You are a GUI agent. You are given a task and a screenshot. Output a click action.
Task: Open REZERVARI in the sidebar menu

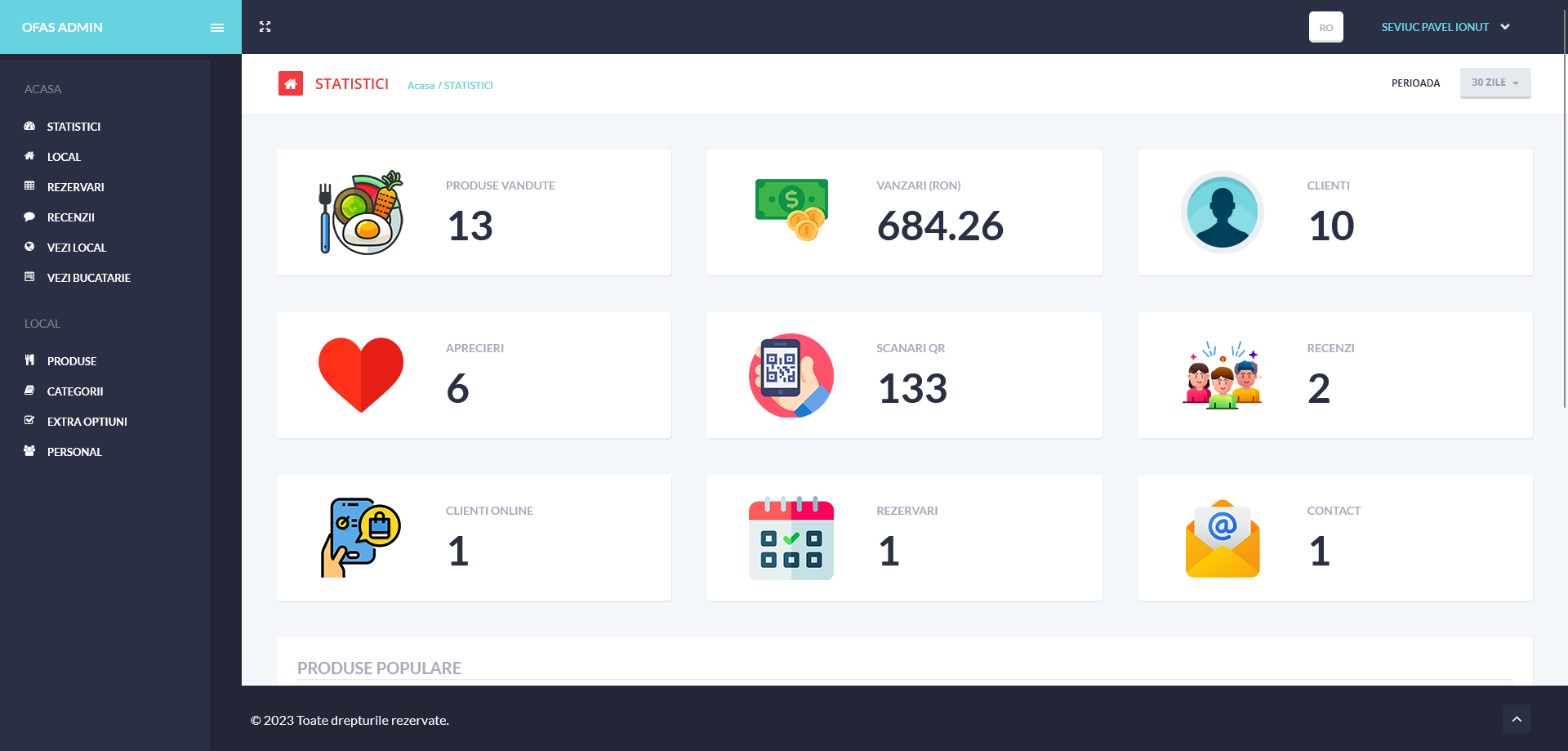[76, 187]
